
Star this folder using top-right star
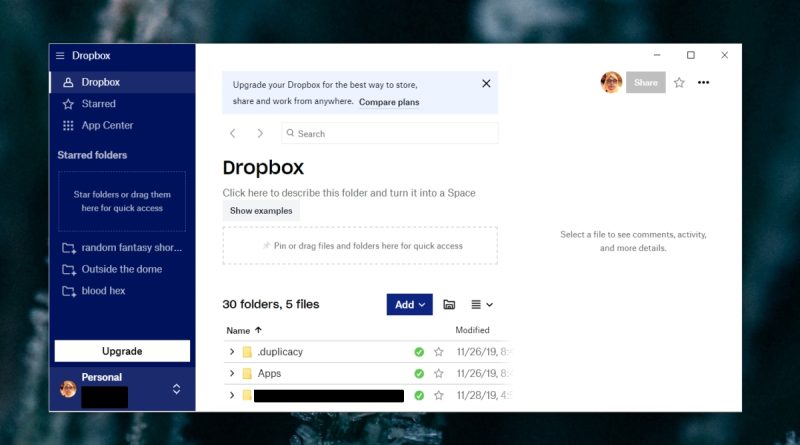[x=679, y=83]
